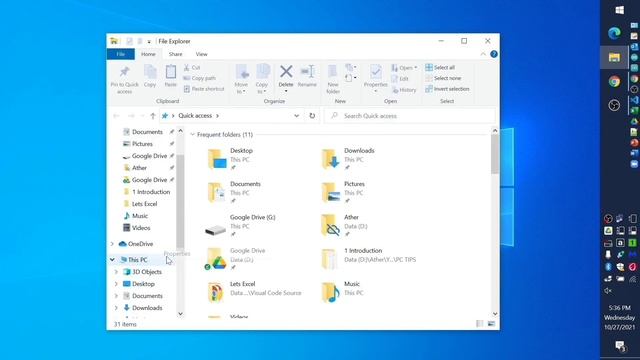Switch to the Home ribbon tab
The image size is (640, 360).
[148, 54]
